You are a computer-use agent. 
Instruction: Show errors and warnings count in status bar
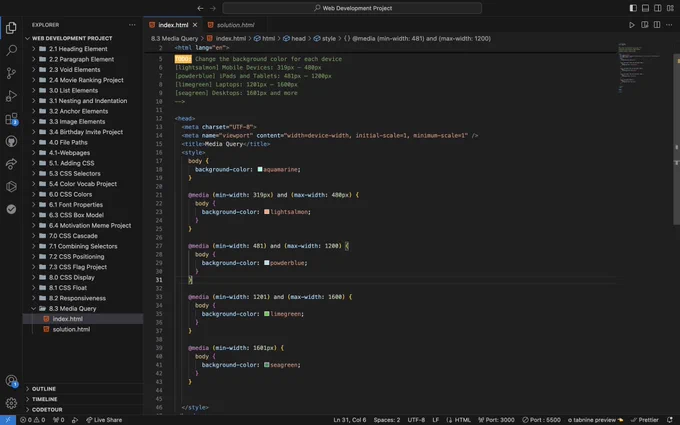pyautogui.click(x=33, y=420)
